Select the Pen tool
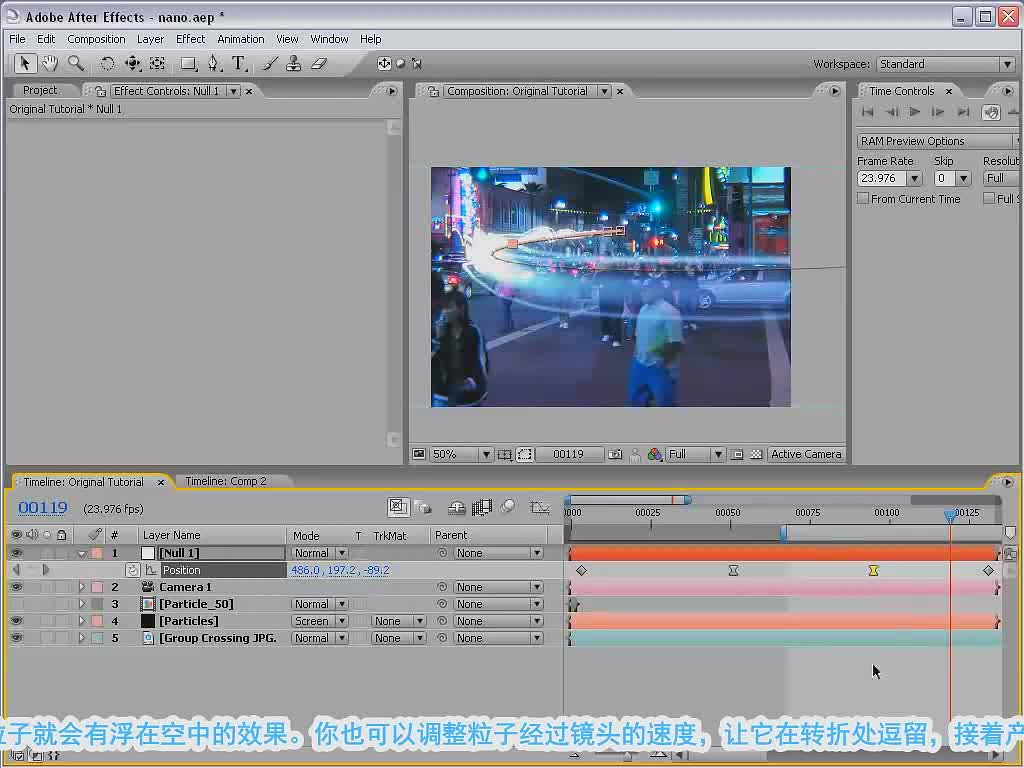The height and width of the screenshot is (768, 1024). click(214, 63)
